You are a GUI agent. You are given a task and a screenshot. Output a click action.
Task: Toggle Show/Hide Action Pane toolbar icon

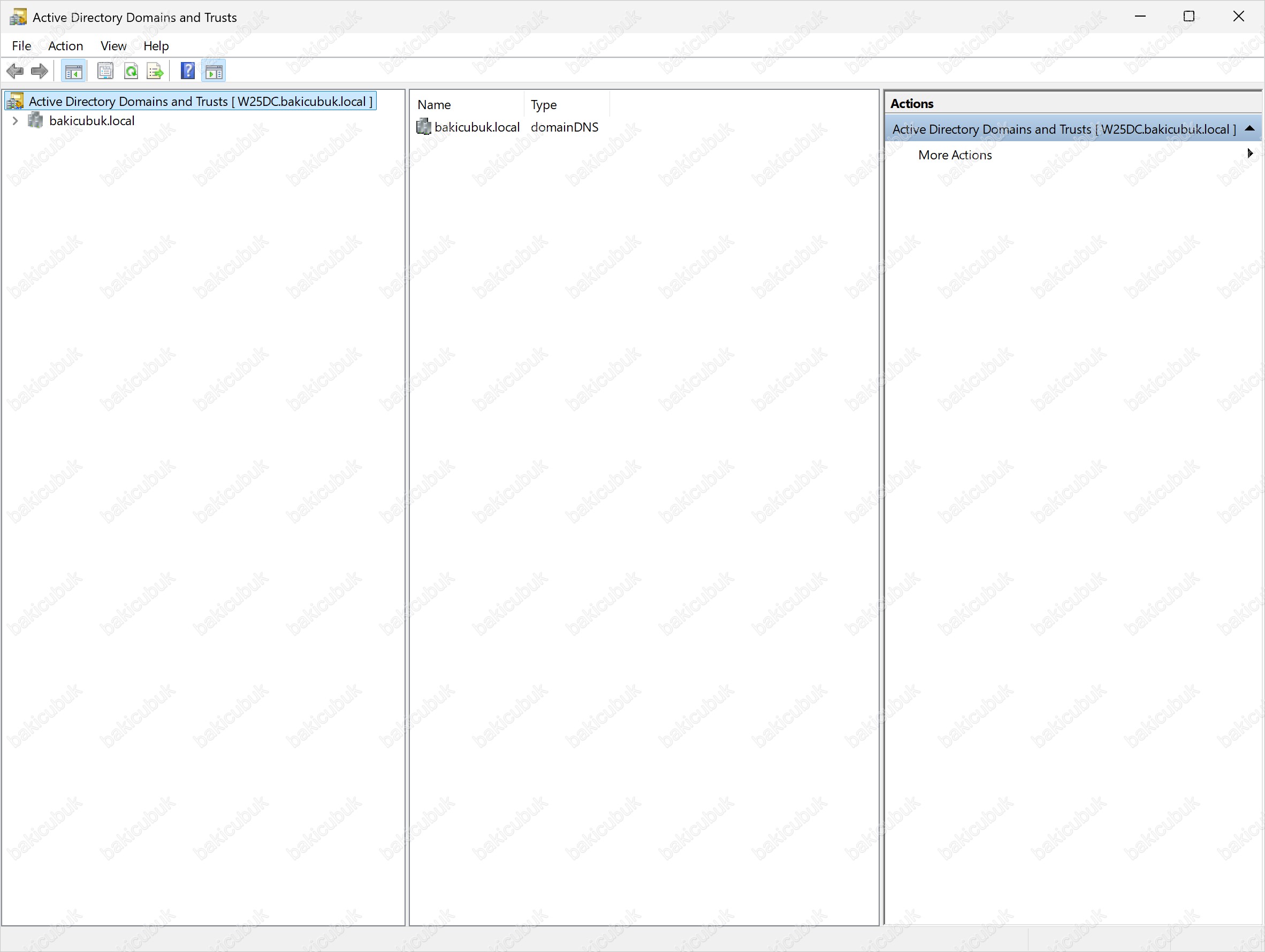pos(214,72)
